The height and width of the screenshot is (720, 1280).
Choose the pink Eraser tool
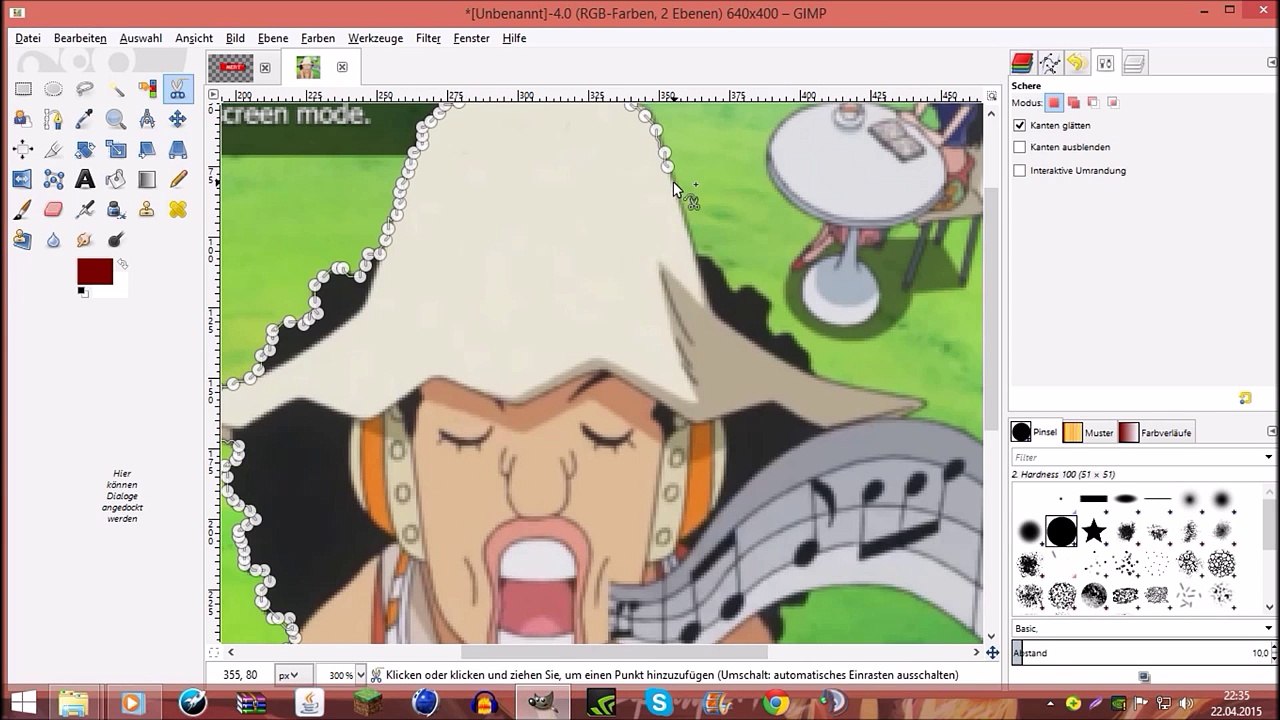[x=54, y=209]
